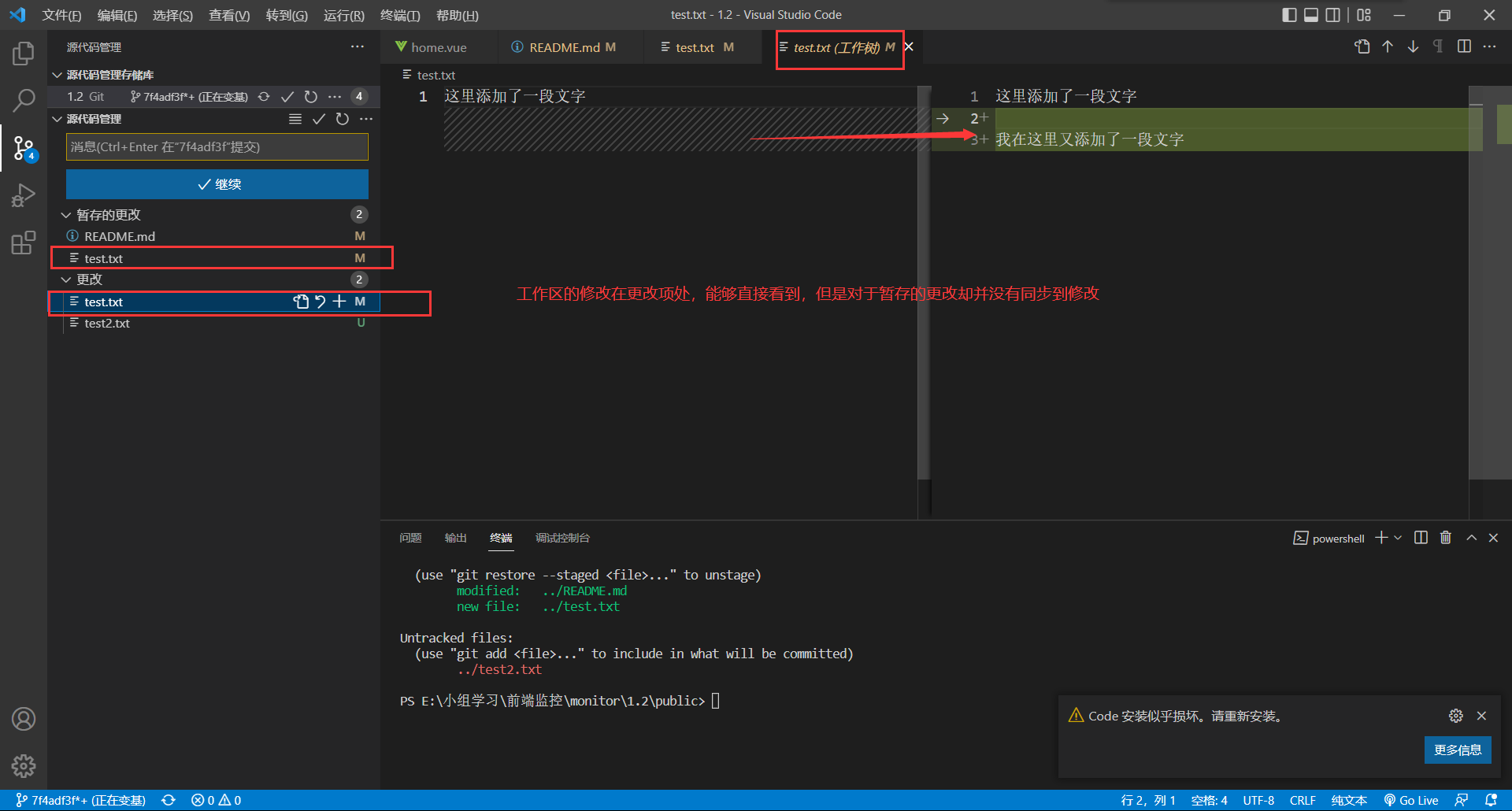The height and width of the screenshot is (811, 1512).
Task: Open the 编辑(E) menu
Action: pos(117,15)
